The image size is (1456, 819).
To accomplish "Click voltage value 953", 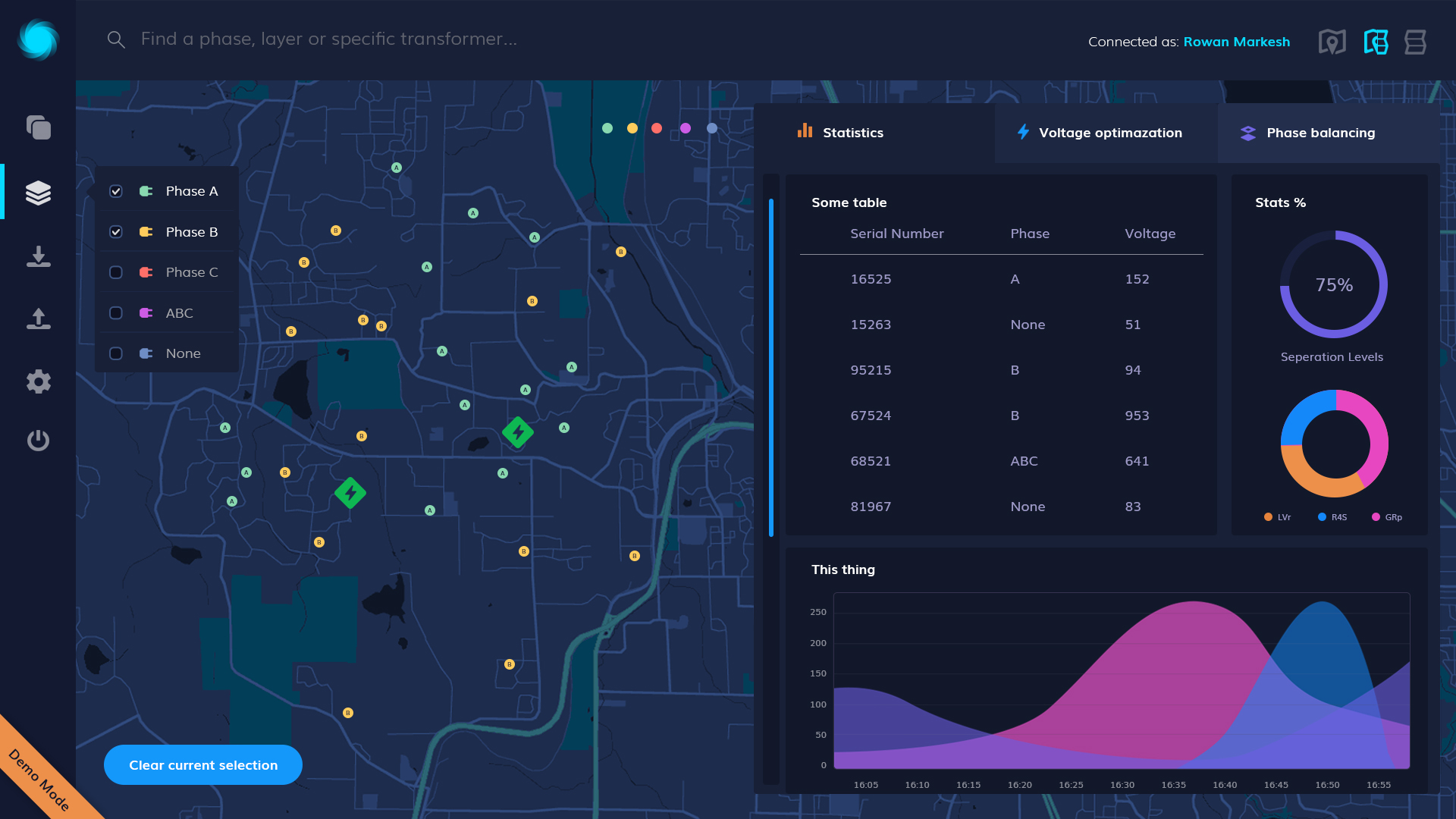I will tap(1137, 416).
